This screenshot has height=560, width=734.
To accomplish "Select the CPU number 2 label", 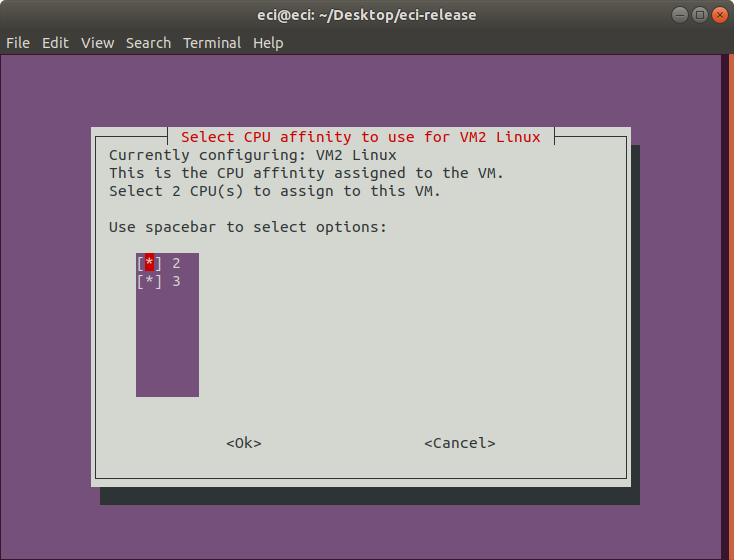I will tap(176, 263).
